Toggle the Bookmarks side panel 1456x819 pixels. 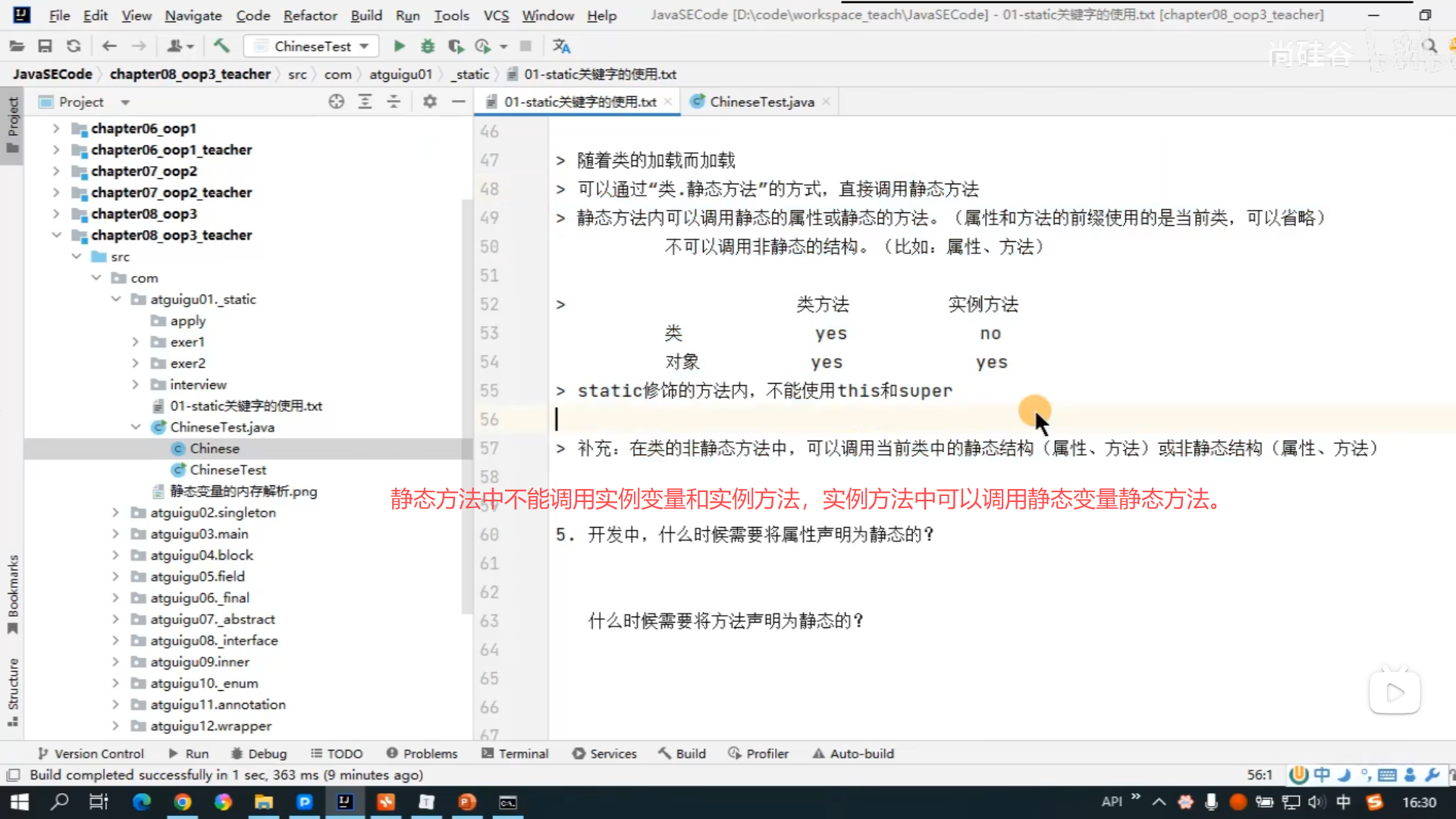pos(12,593)
